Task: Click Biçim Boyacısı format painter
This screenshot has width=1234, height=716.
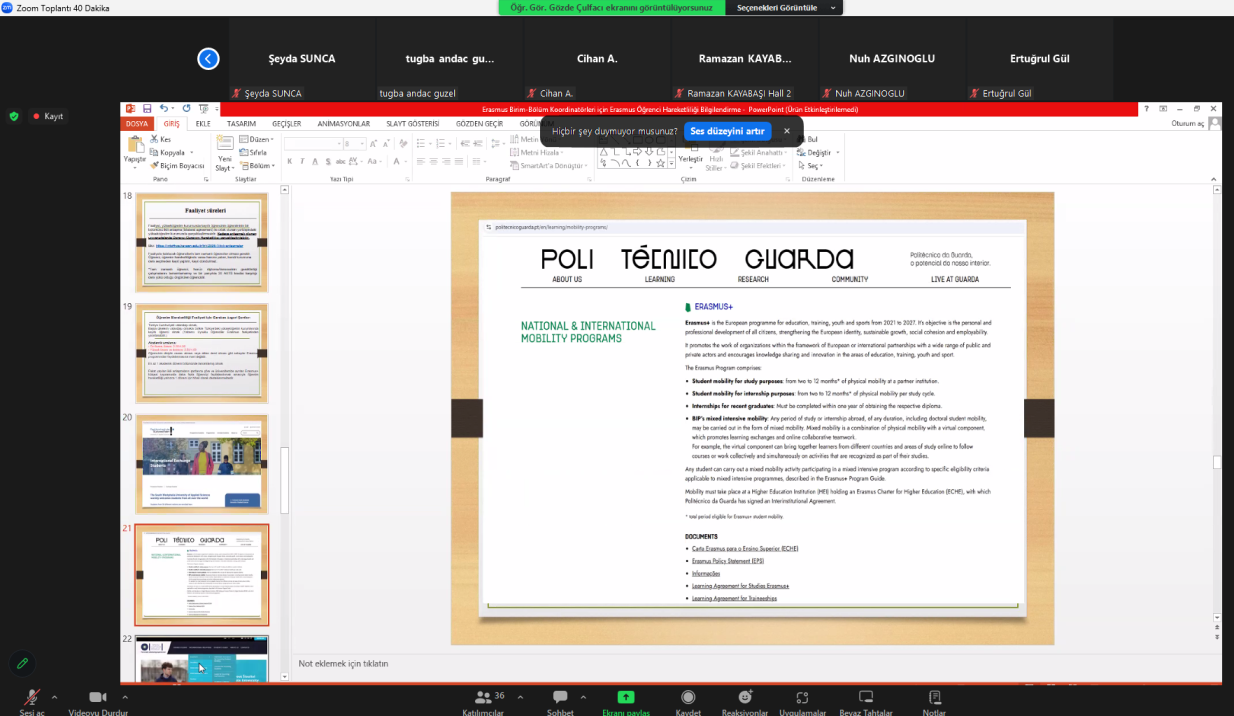Action: click(177, 165)
